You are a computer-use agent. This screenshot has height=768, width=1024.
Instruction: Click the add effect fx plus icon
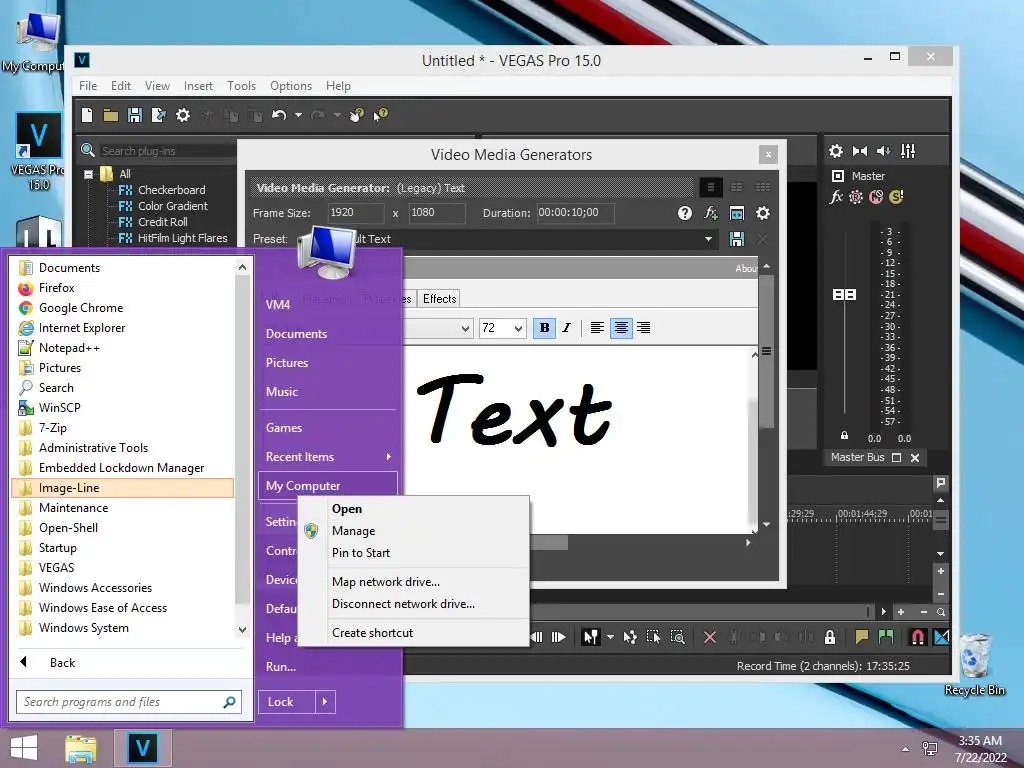[711, 213]
